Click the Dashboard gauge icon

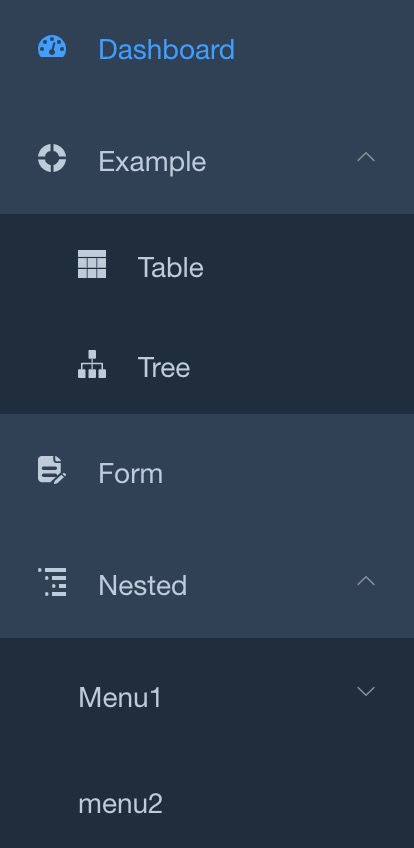[52, 47]
